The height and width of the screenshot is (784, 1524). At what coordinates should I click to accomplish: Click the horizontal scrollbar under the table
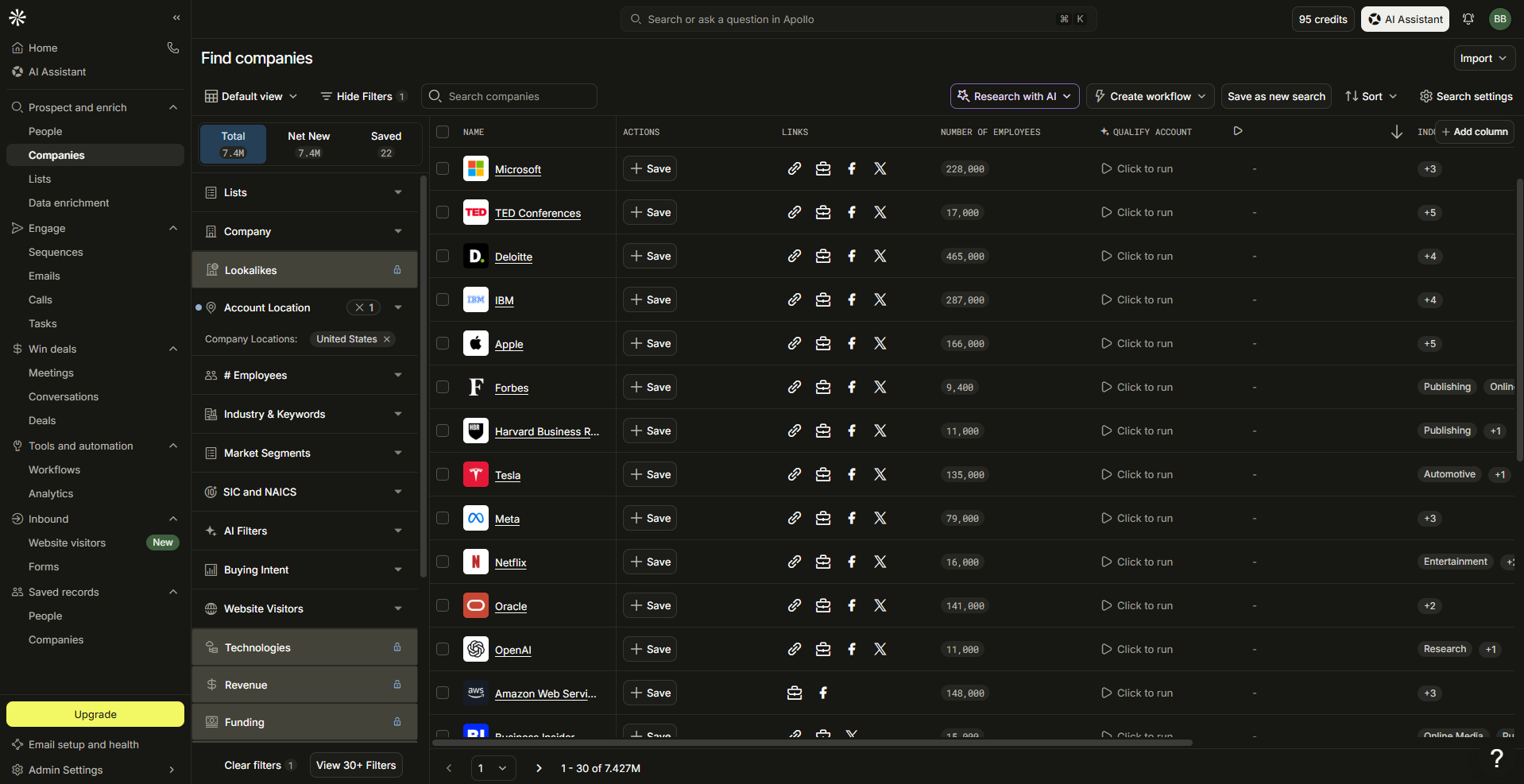point(812,743)
